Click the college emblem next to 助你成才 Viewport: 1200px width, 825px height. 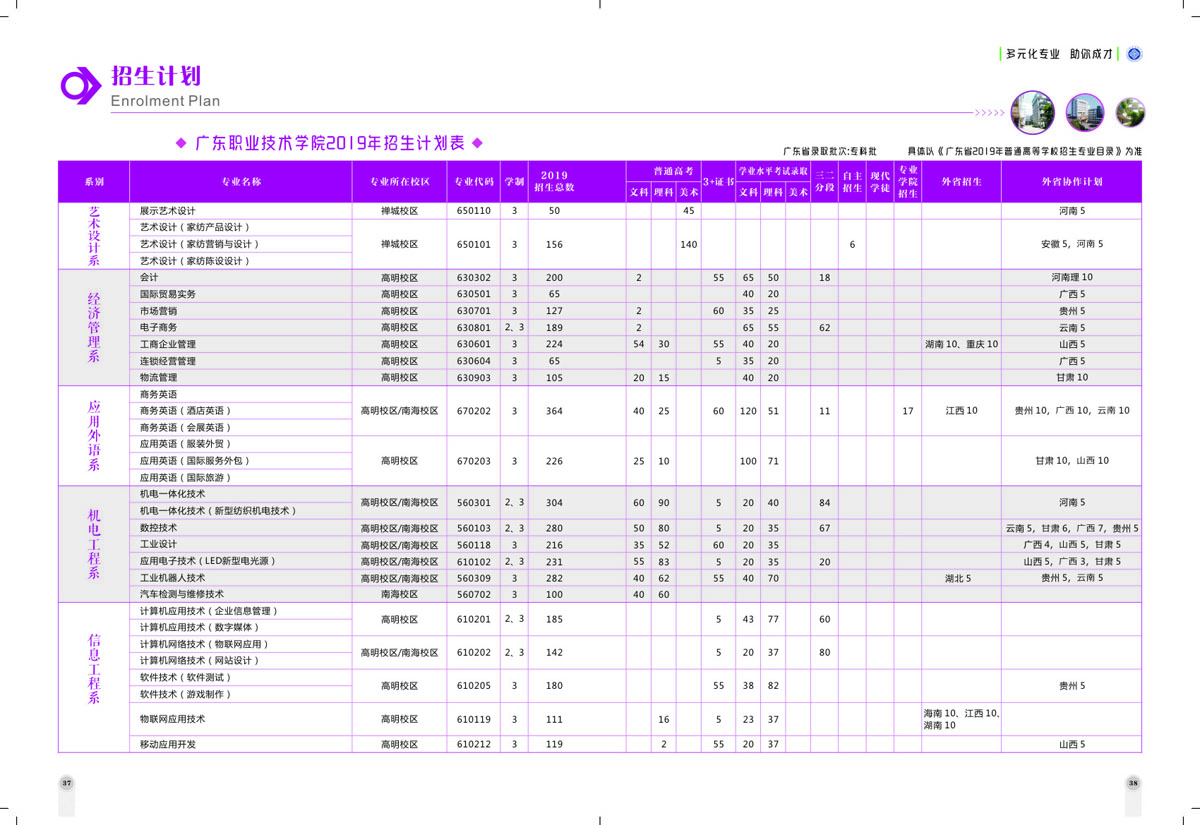(x=1134, y=54)
